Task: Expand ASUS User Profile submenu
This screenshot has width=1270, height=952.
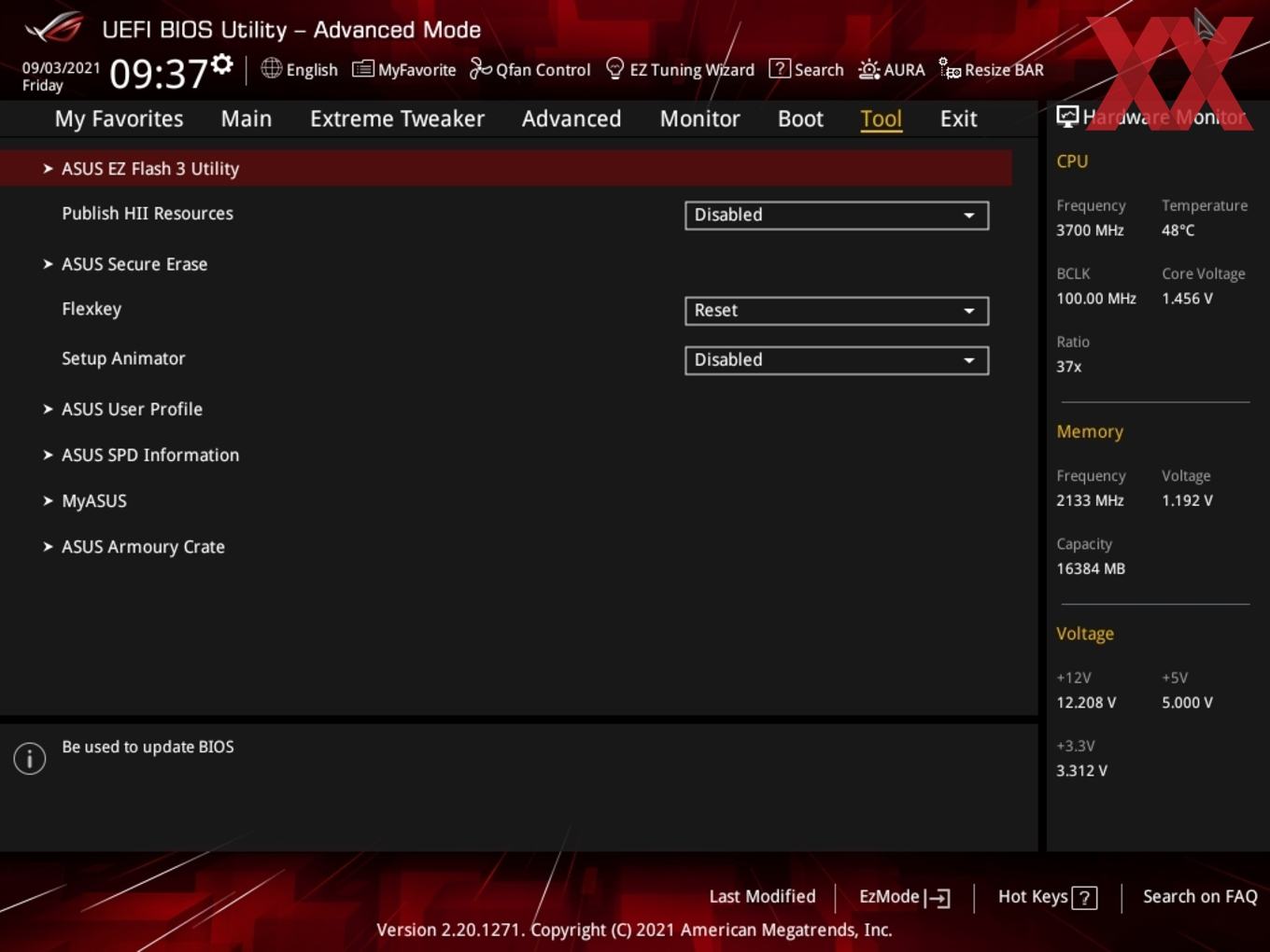Action: [x=132, y=409]
